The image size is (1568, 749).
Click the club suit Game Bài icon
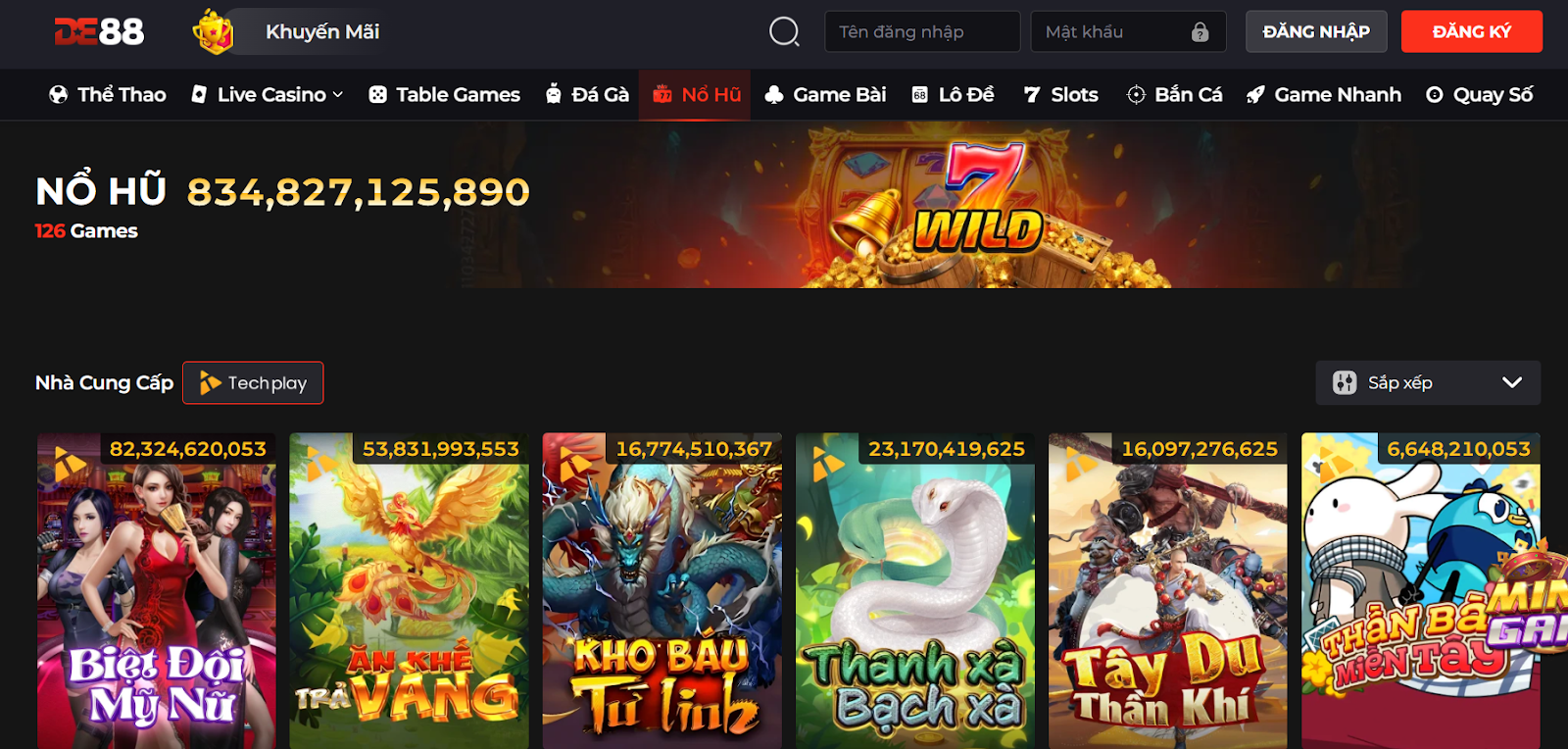coord(774,94)
